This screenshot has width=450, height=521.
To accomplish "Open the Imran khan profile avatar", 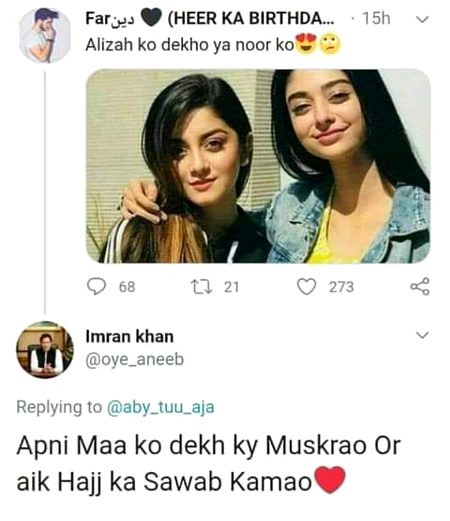I will tap(45, 350).
